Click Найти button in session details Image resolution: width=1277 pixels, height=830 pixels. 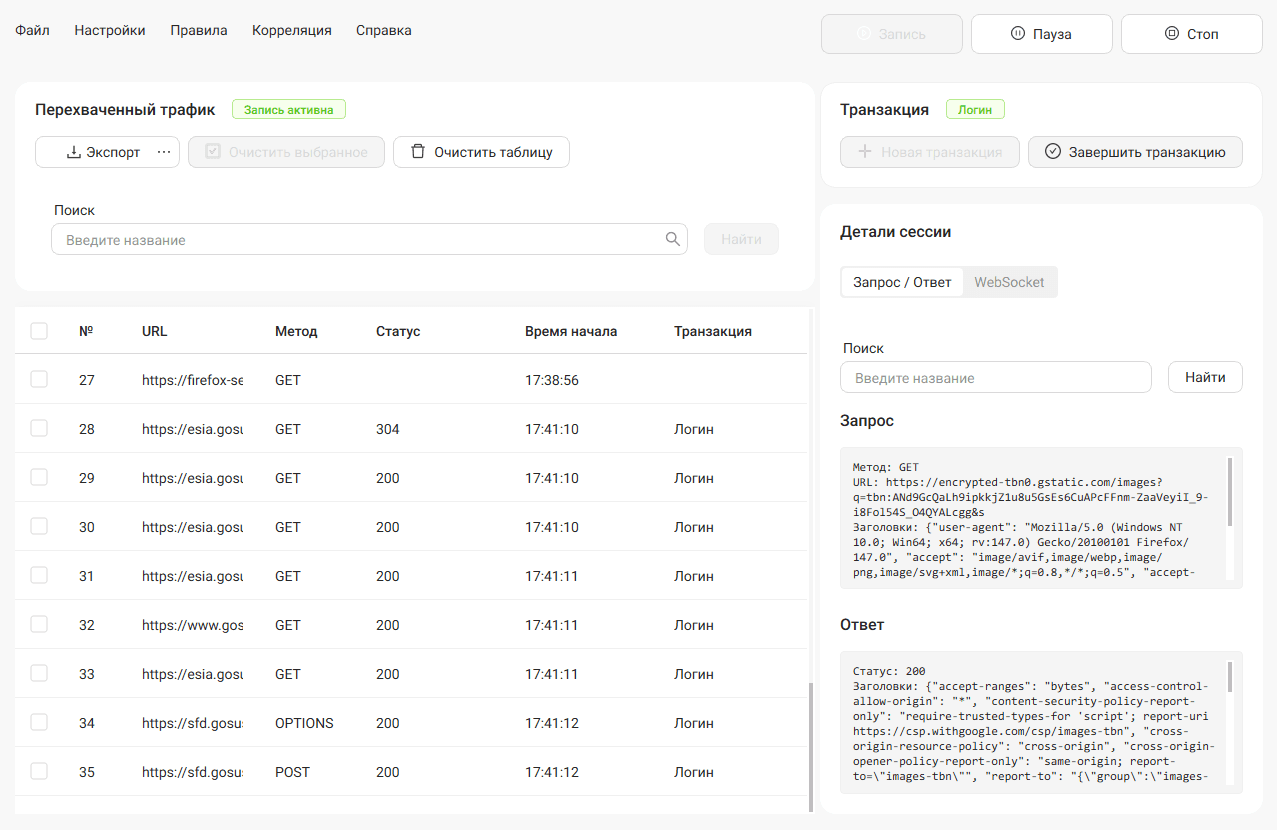(x=1205, y=377)
